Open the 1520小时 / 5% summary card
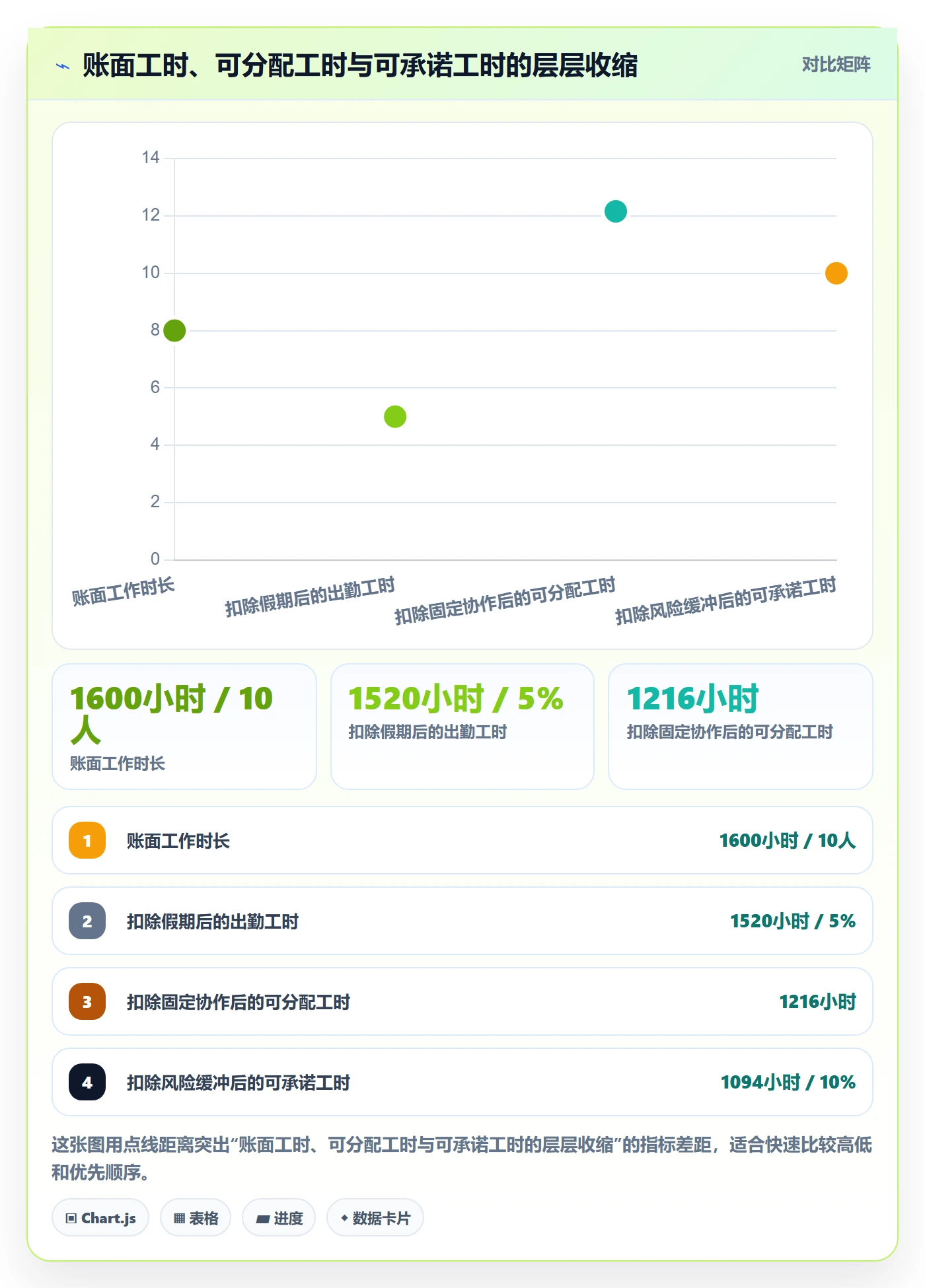 [462, 727]
